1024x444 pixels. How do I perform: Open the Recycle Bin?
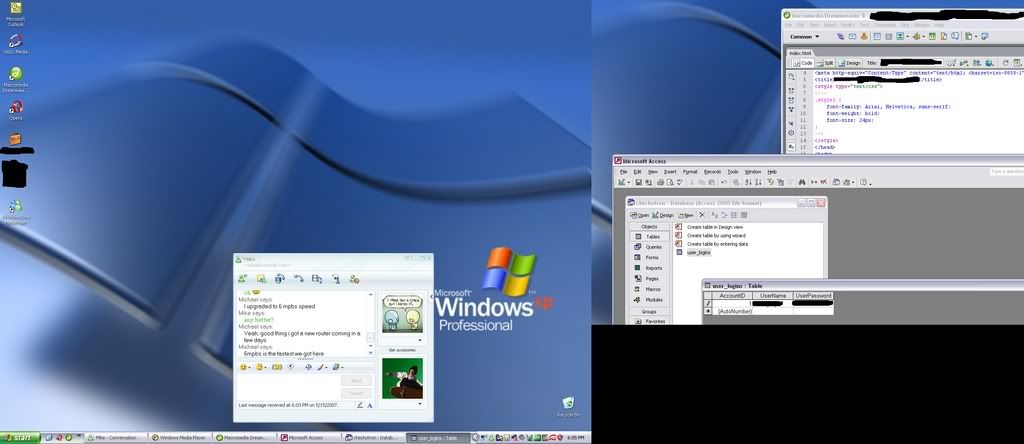coord(568,406)
